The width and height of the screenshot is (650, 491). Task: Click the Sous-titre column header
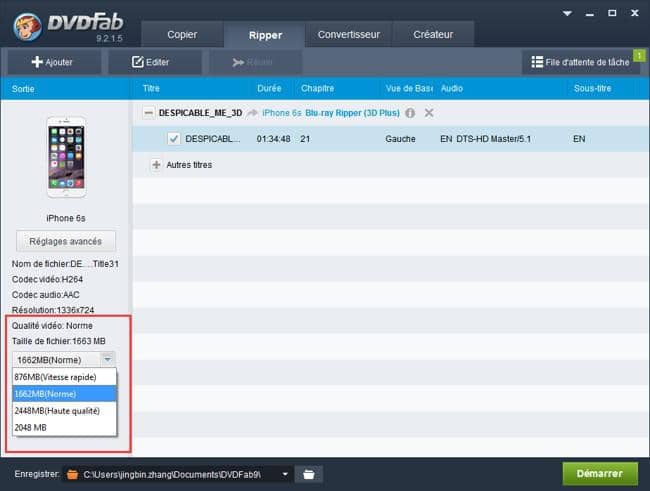[x=592, y=88]
